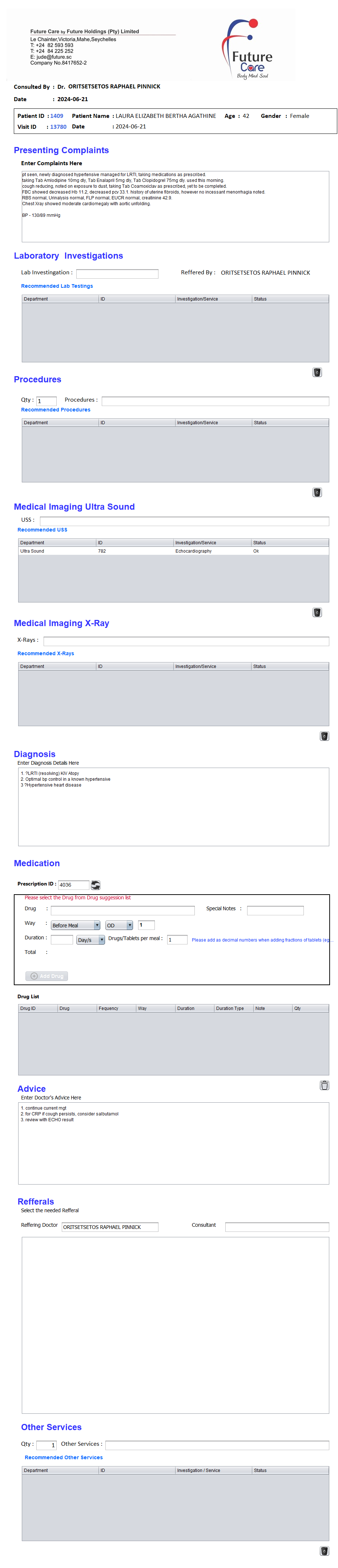Click the Visit ID 13780 link
Screen dimensions: 338x1568
[59, 127]
